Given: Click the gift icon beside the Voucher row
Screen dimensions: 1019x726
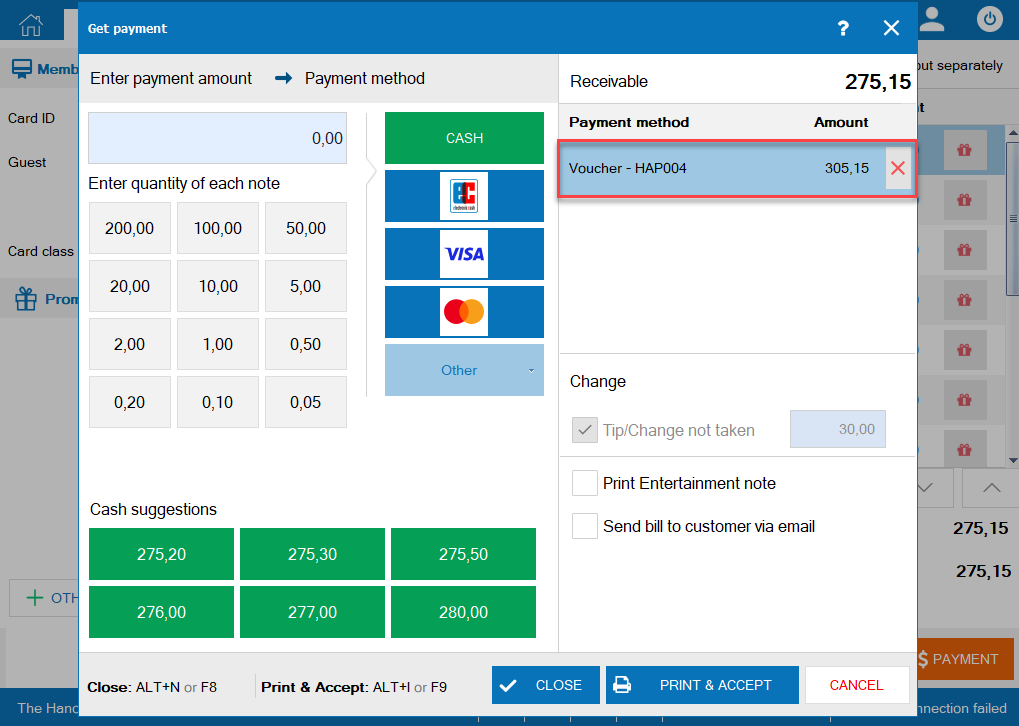Looking at the screenshot, I should click(964, 150).
